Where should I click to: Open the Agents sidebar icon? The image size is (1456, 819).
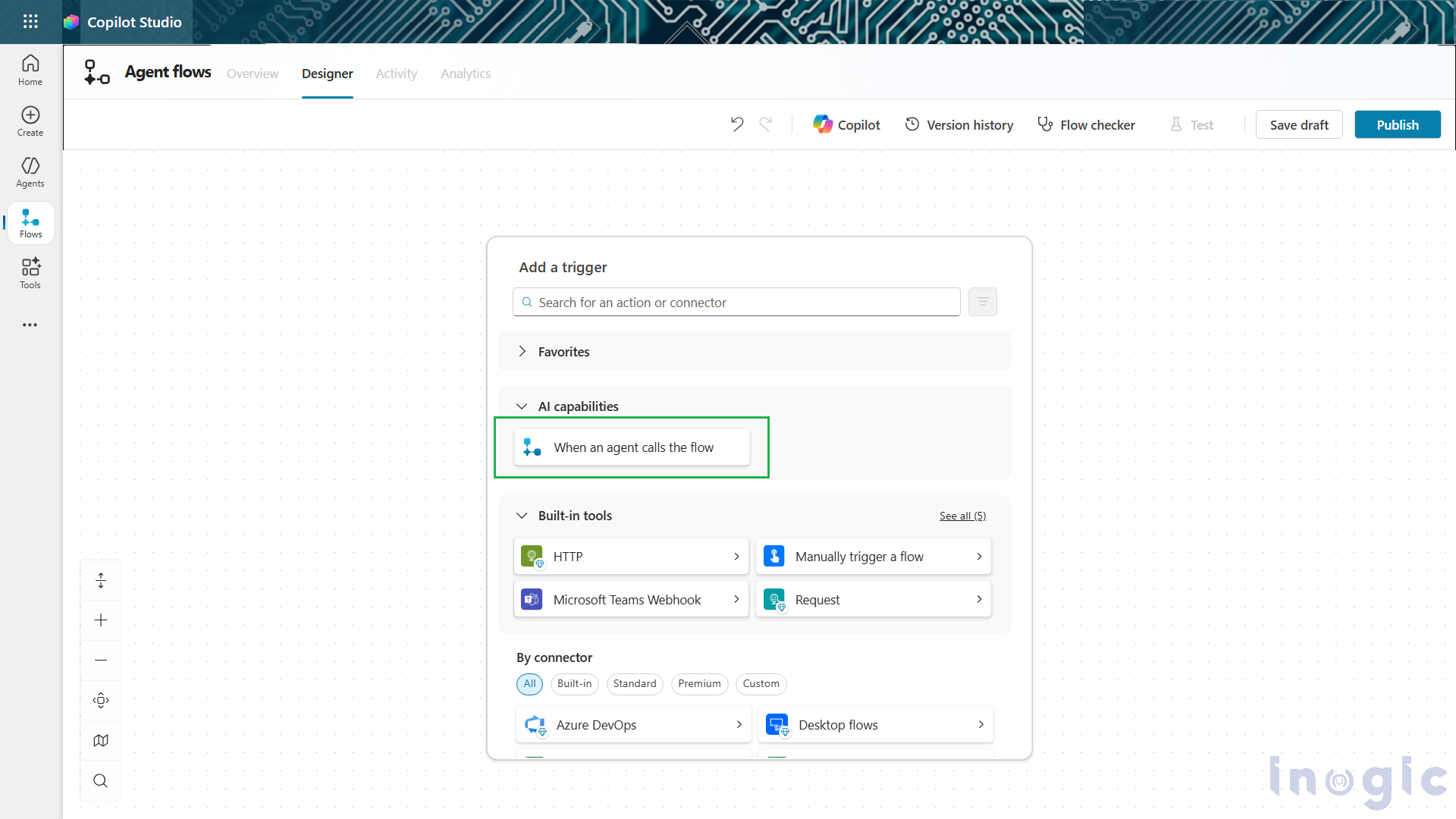click(30, 171)
